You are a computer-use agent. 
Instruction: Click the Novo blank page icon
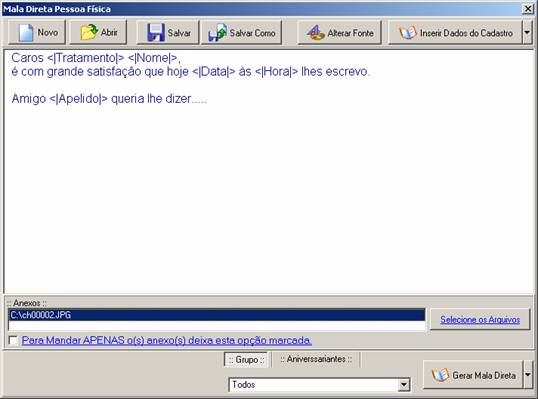pyautogui.click(x=26, y=33)
